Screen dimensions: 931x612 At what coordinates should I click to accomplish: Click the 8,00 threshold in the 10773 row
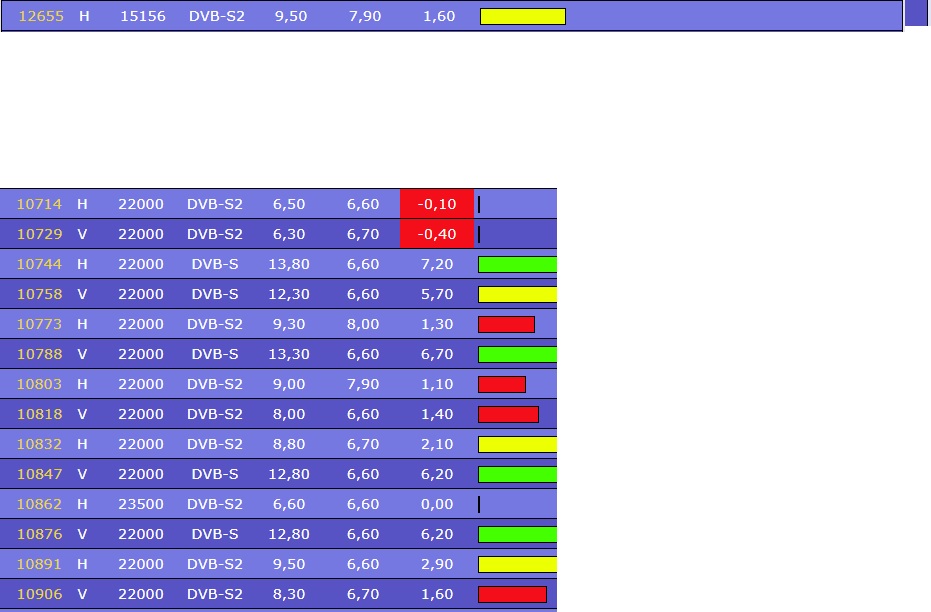(x=363, y=324)
